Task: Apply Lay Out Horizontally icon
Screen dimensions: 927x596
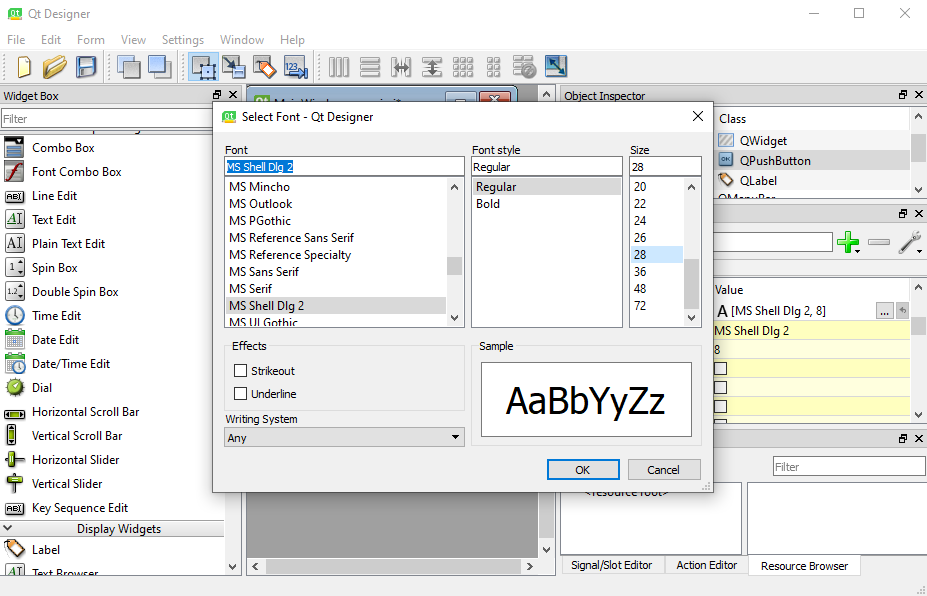Action: 339,67
